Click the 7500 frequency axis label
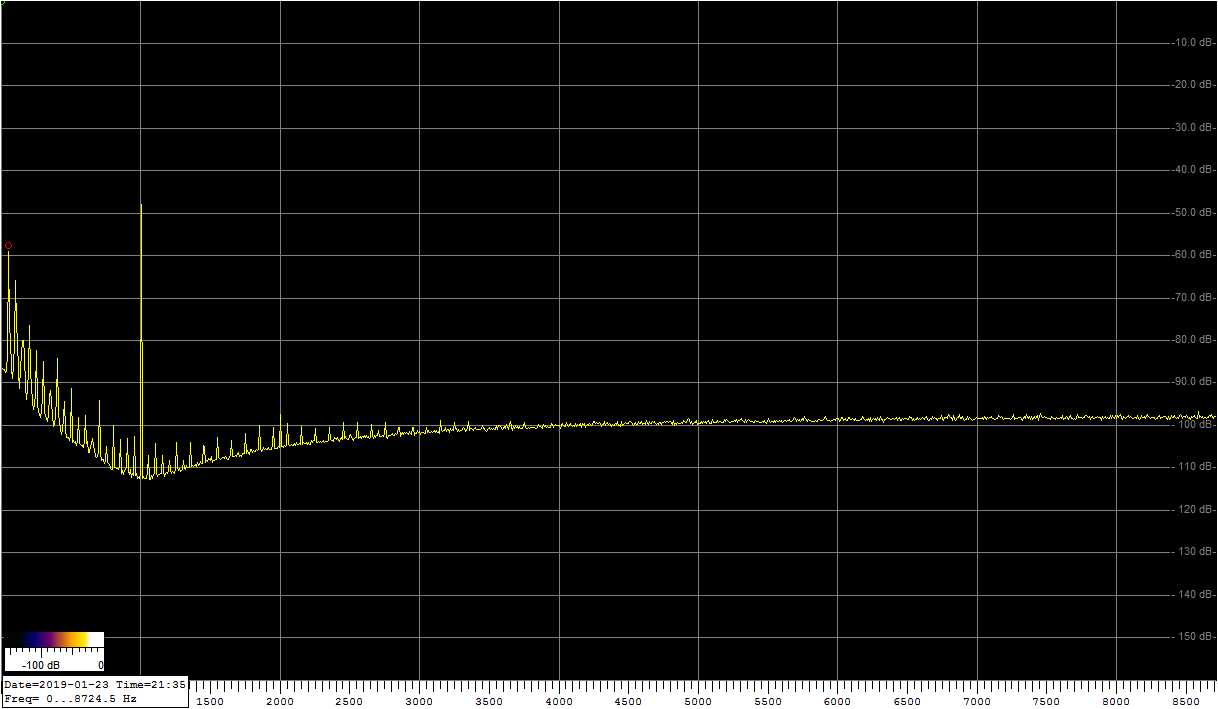This screenshot has width=1218, height=709. (1046, 702)
